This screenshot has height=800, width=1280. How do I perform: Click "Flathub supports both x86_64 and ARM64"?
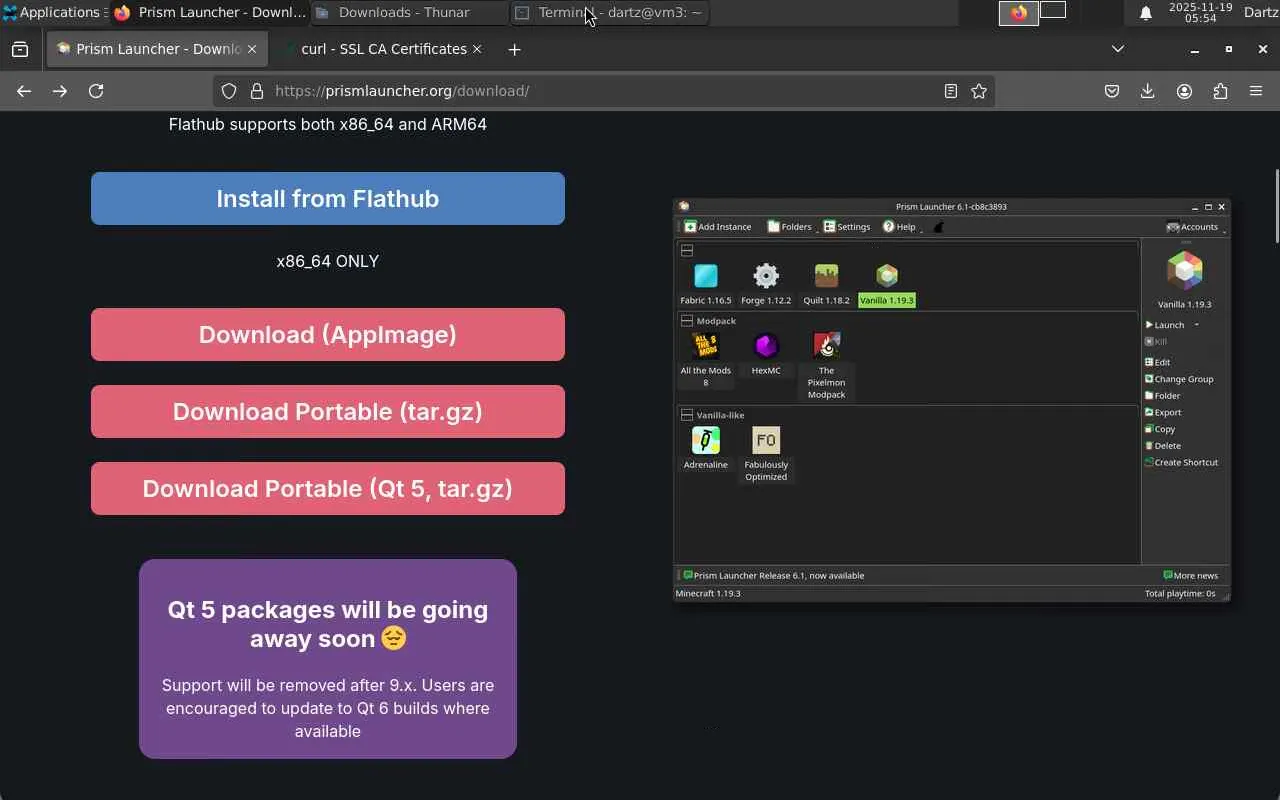tap(328, 124)
